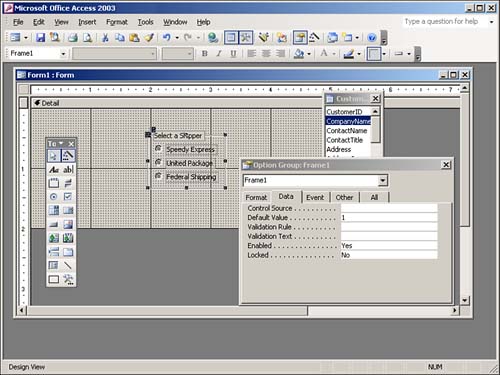The height and width of the screenshot is (375, 500).
Task: Select the United Package option button
Action: tap(159, 162)
